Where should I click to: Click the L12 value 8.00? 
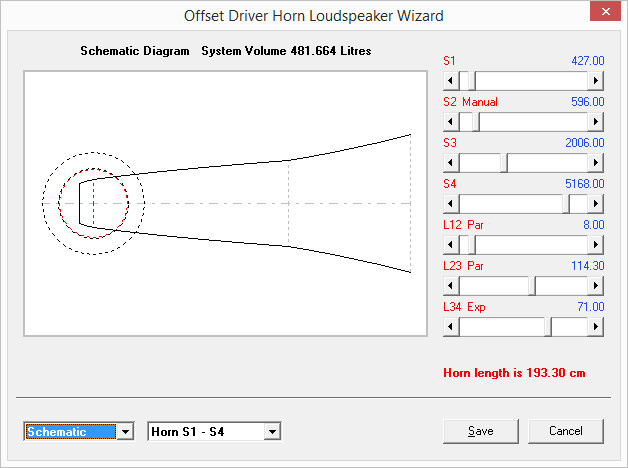[x=594, y=225]
